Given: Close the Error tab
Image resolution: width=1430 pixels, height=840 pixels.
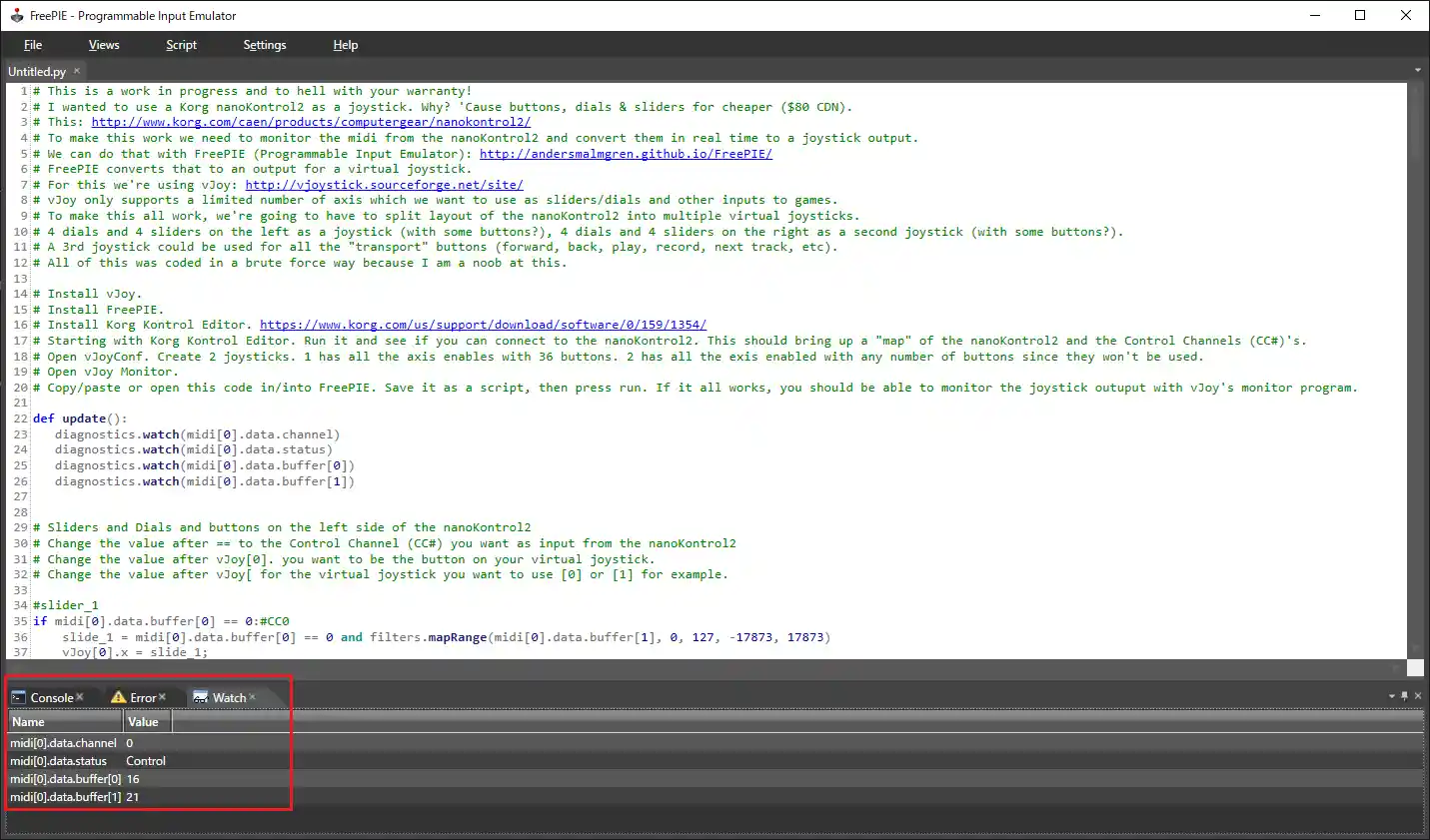Looking at the screenshot, I should (162, 697).
